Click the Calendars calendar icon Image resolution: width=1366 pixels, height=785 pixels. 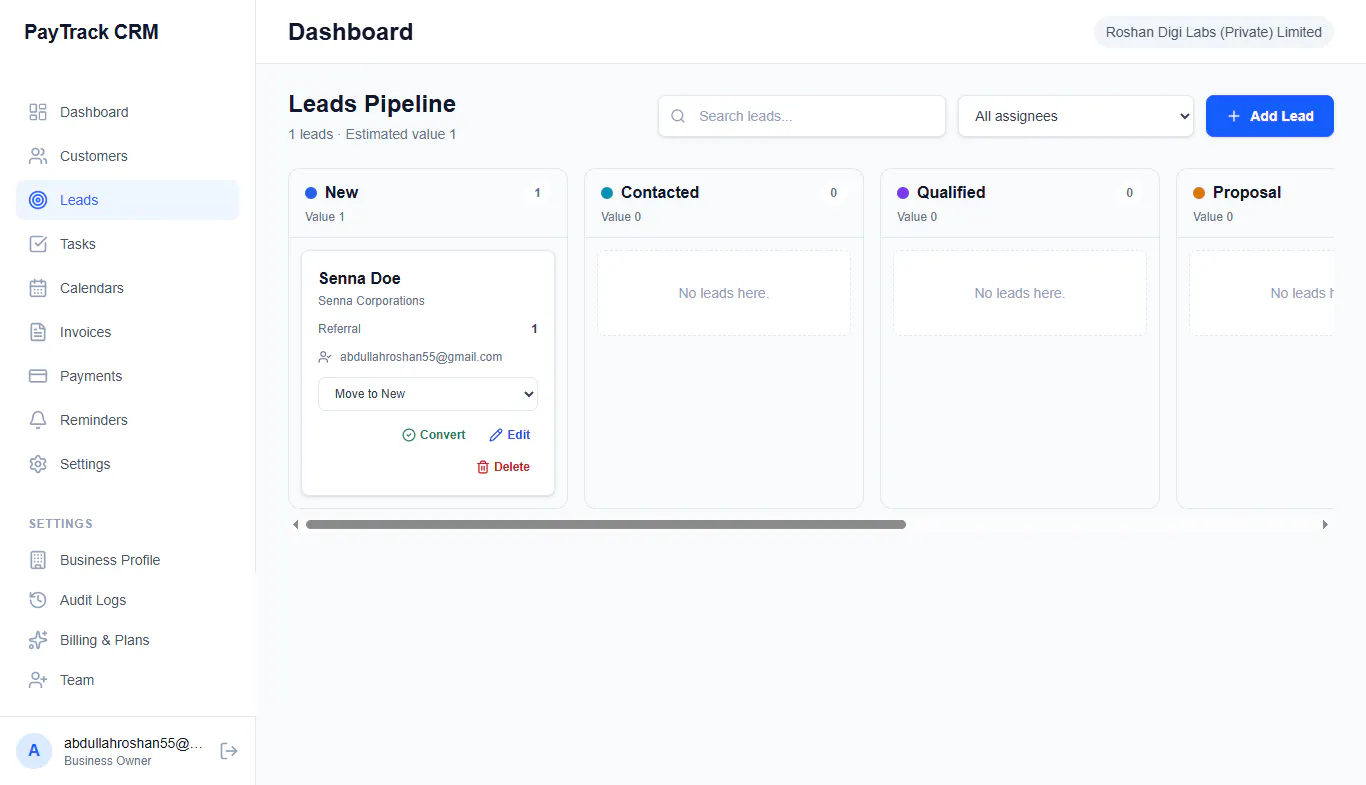click(38, 288)
